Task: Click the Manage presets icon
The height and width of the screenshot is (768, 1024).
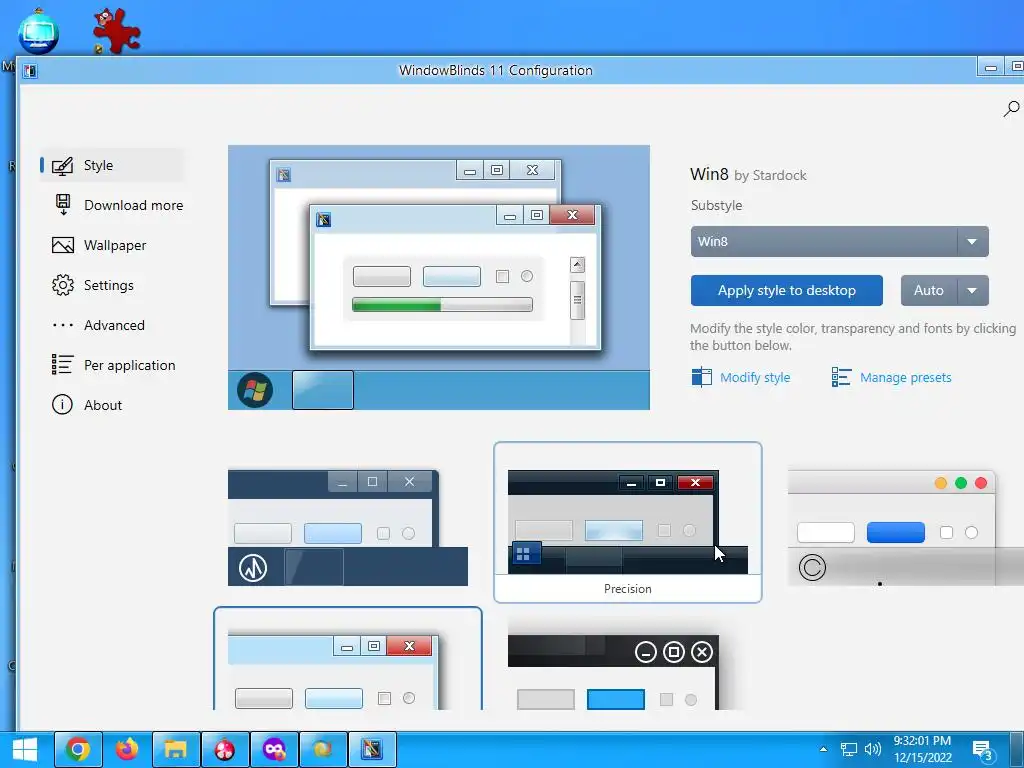Action: coord(840,377)
